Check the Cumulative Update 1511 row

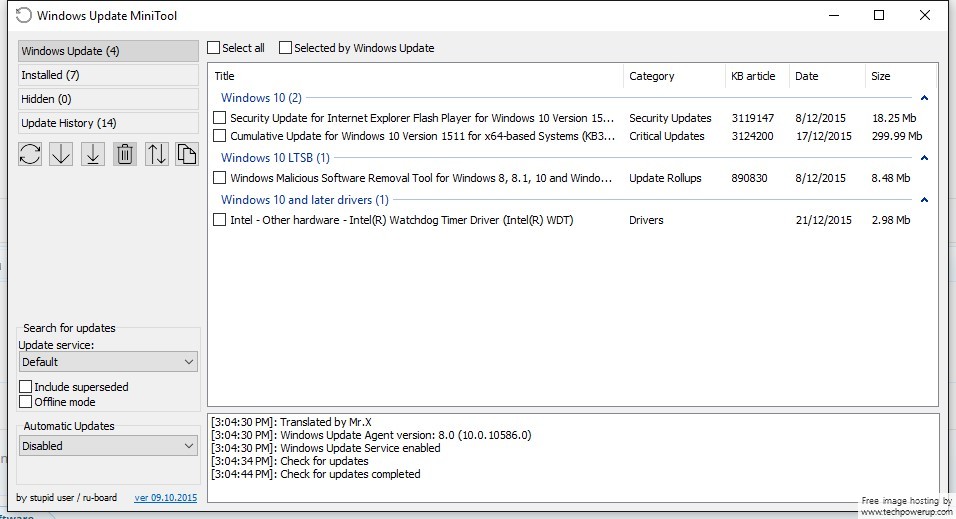coord(219,135)
